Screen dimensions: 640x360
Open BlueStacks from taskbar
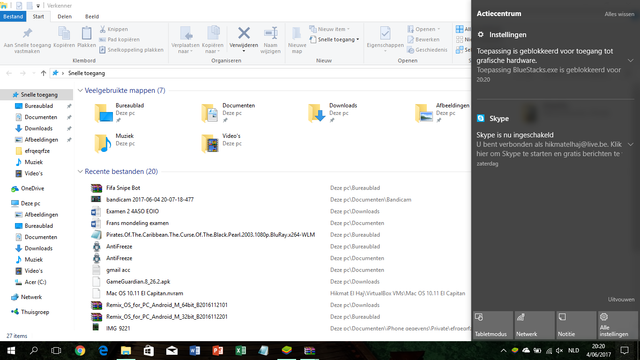click(287, 351)
